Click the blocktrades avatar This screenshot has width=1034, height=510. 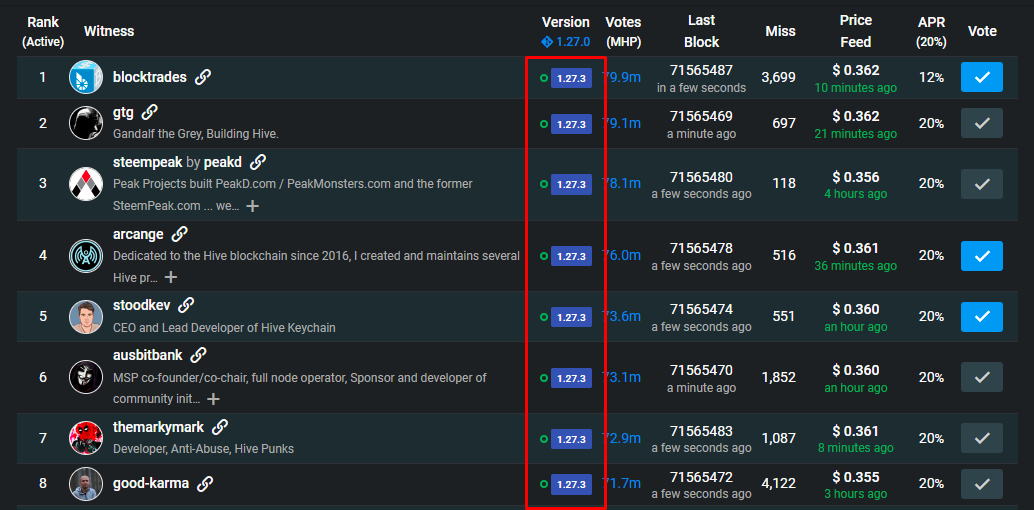pyautogui.click(x=86, y=77)
